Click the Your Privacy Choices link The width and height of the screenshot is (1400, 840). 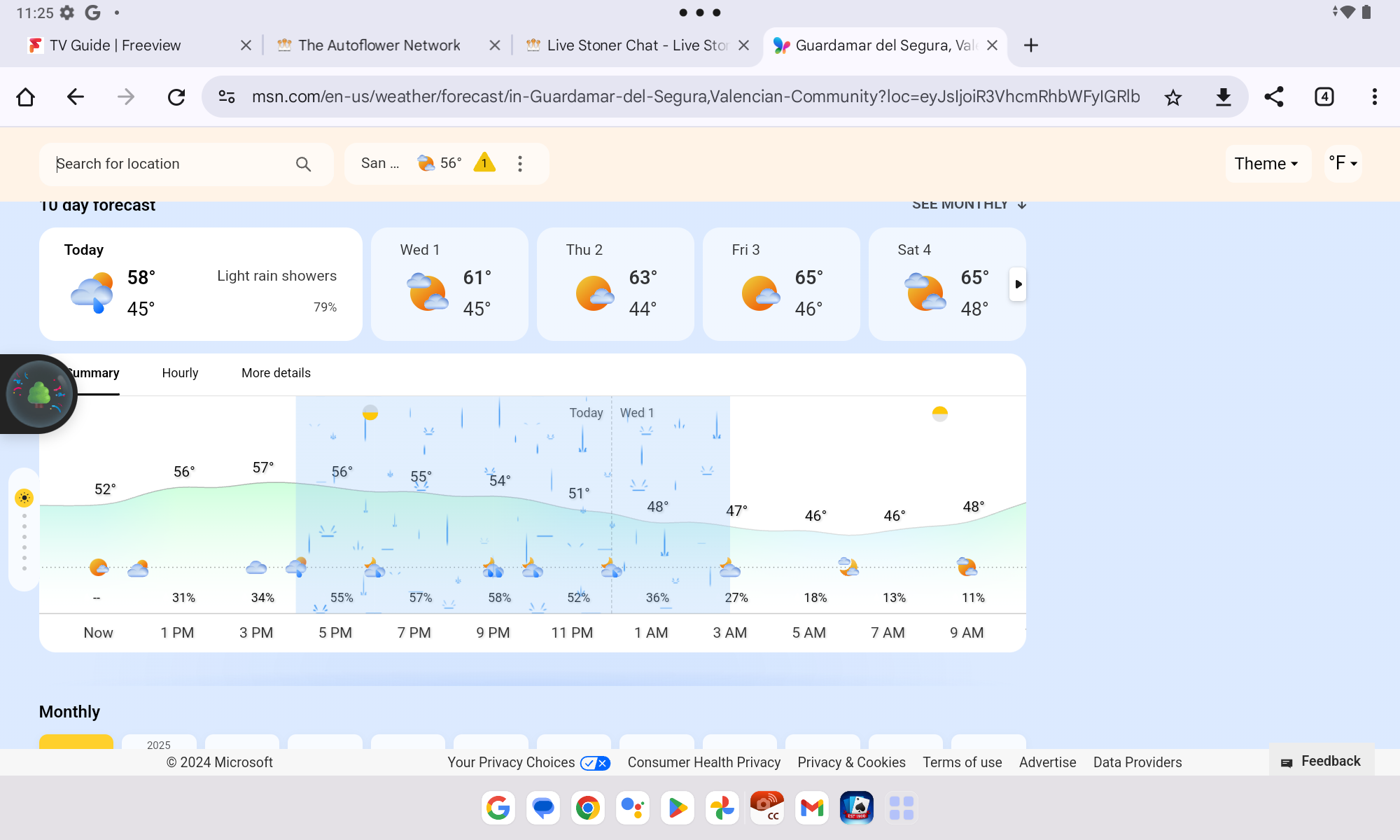point(511,762)
